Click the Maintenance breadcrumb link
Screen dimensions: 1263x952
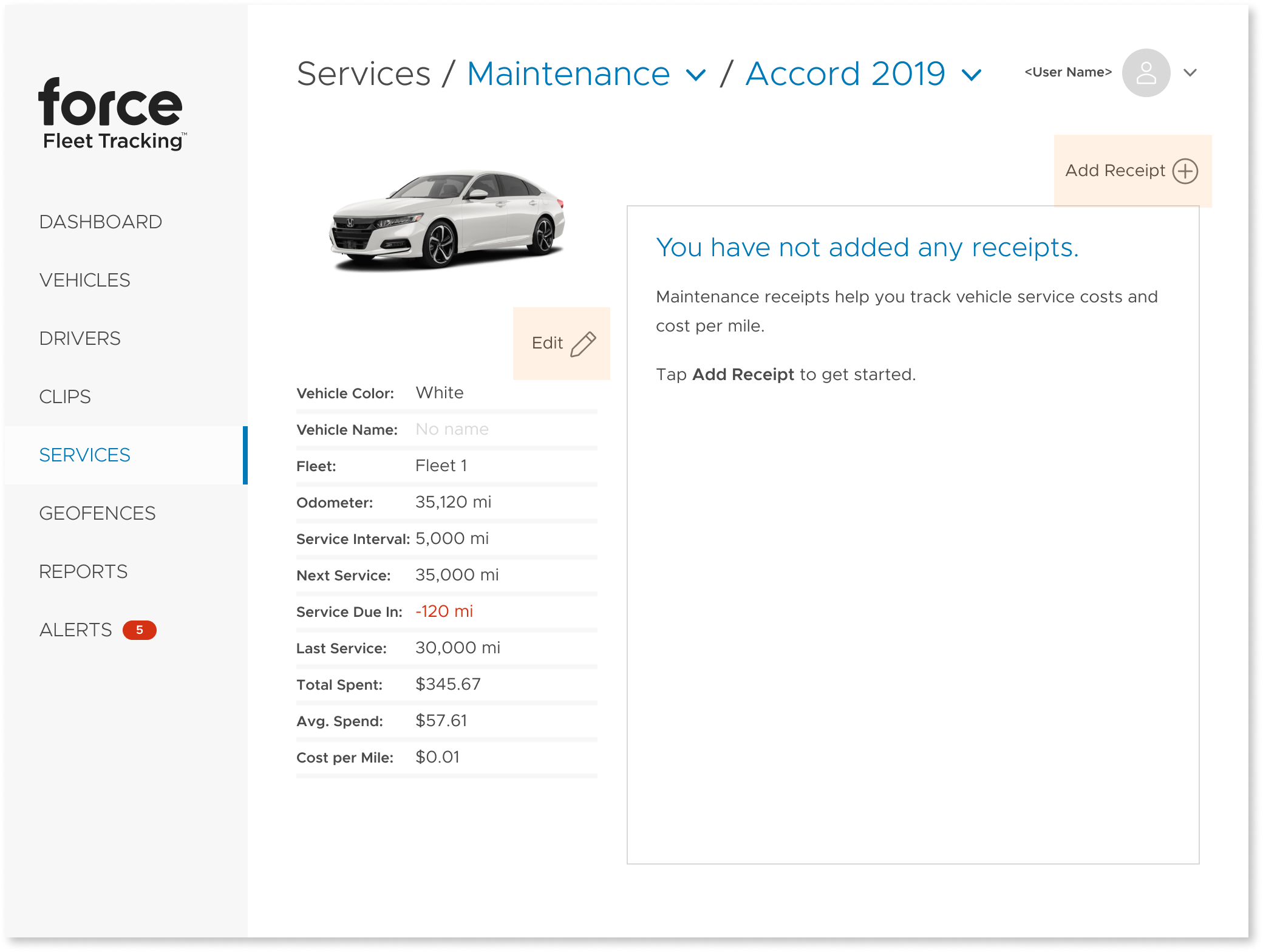click(x=568, y=74)
